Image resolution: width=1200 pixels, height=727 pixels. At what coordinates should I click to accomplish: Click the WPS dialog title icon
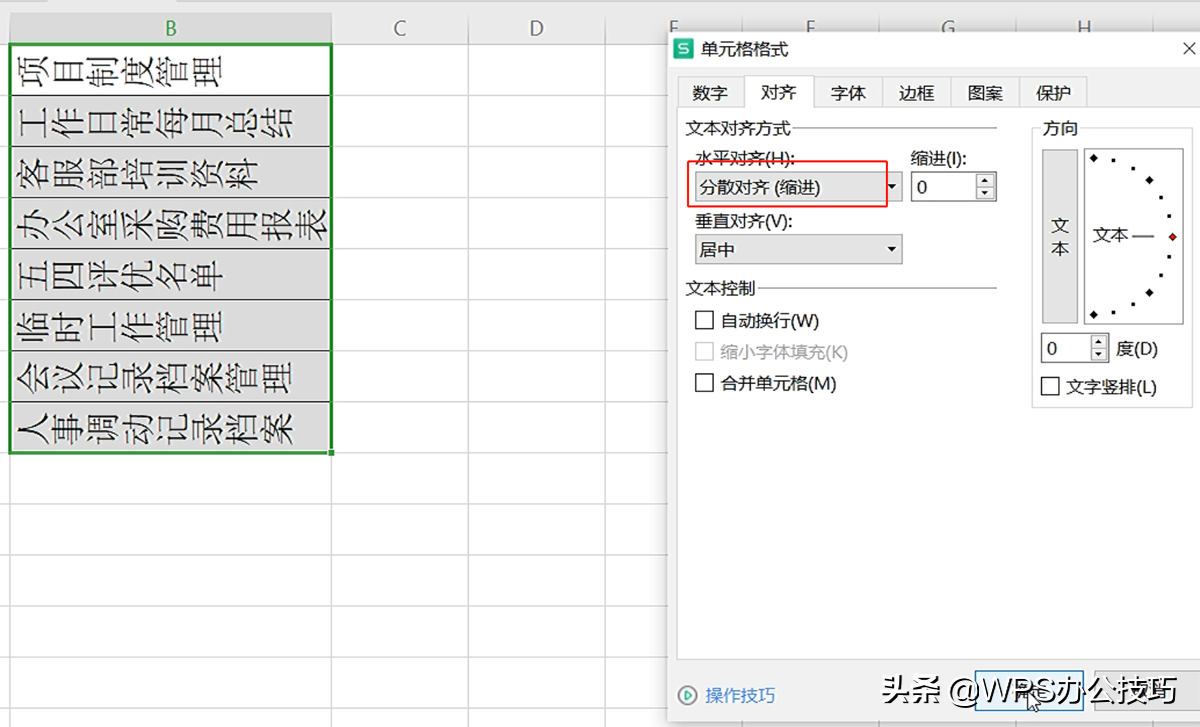pos(684,49)
